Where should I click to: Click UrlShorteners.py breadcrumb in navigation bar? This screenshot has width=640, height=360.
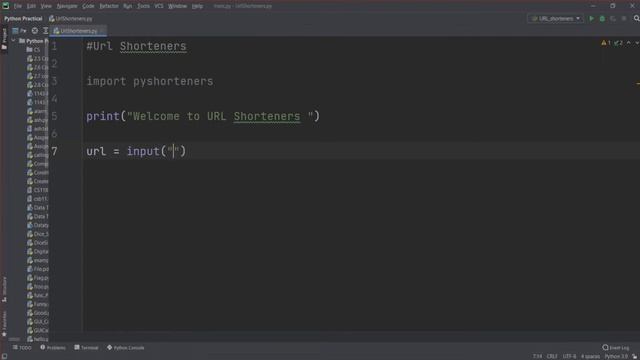71,19
